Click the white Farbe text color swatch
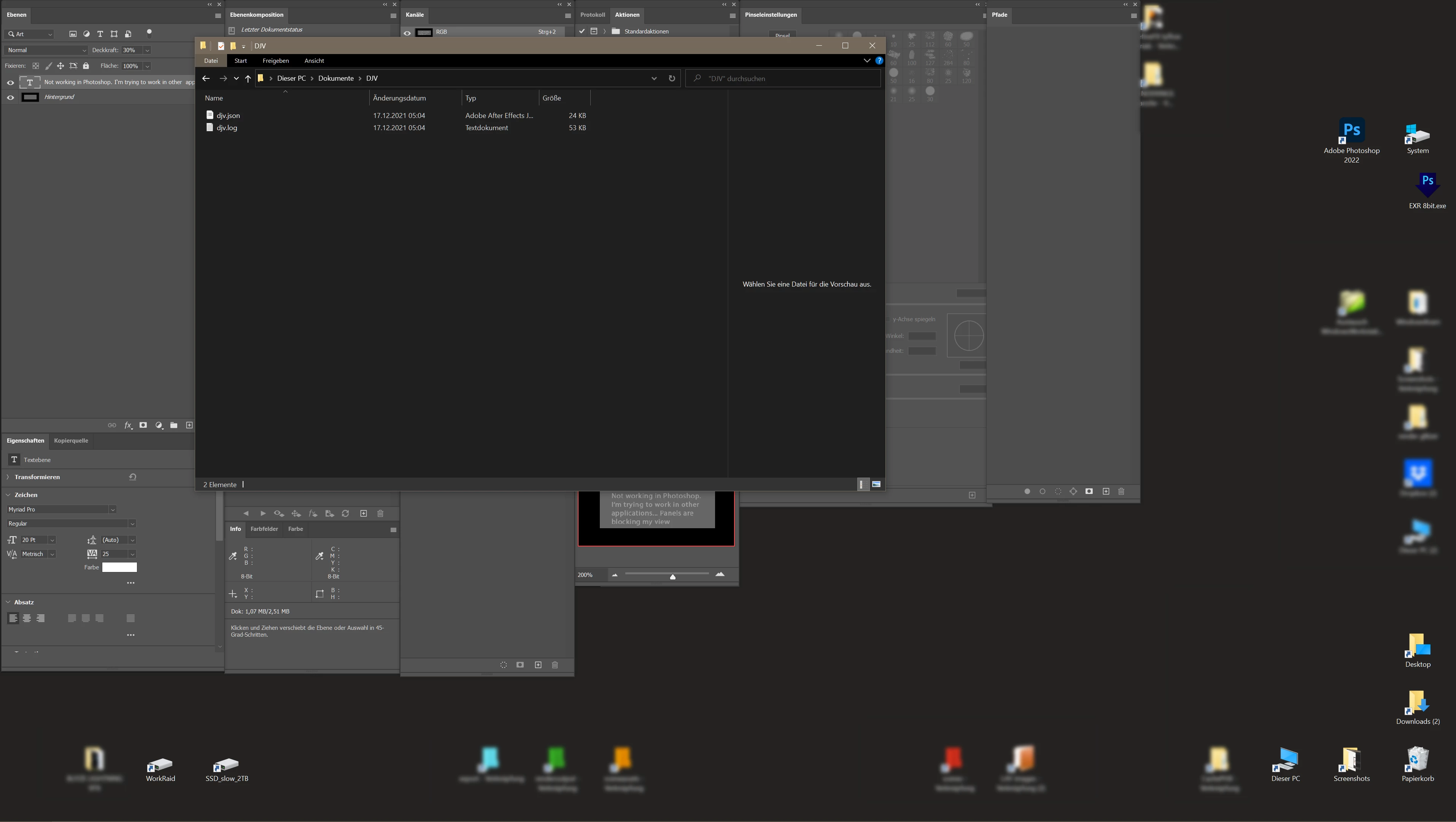 [119, 567]
